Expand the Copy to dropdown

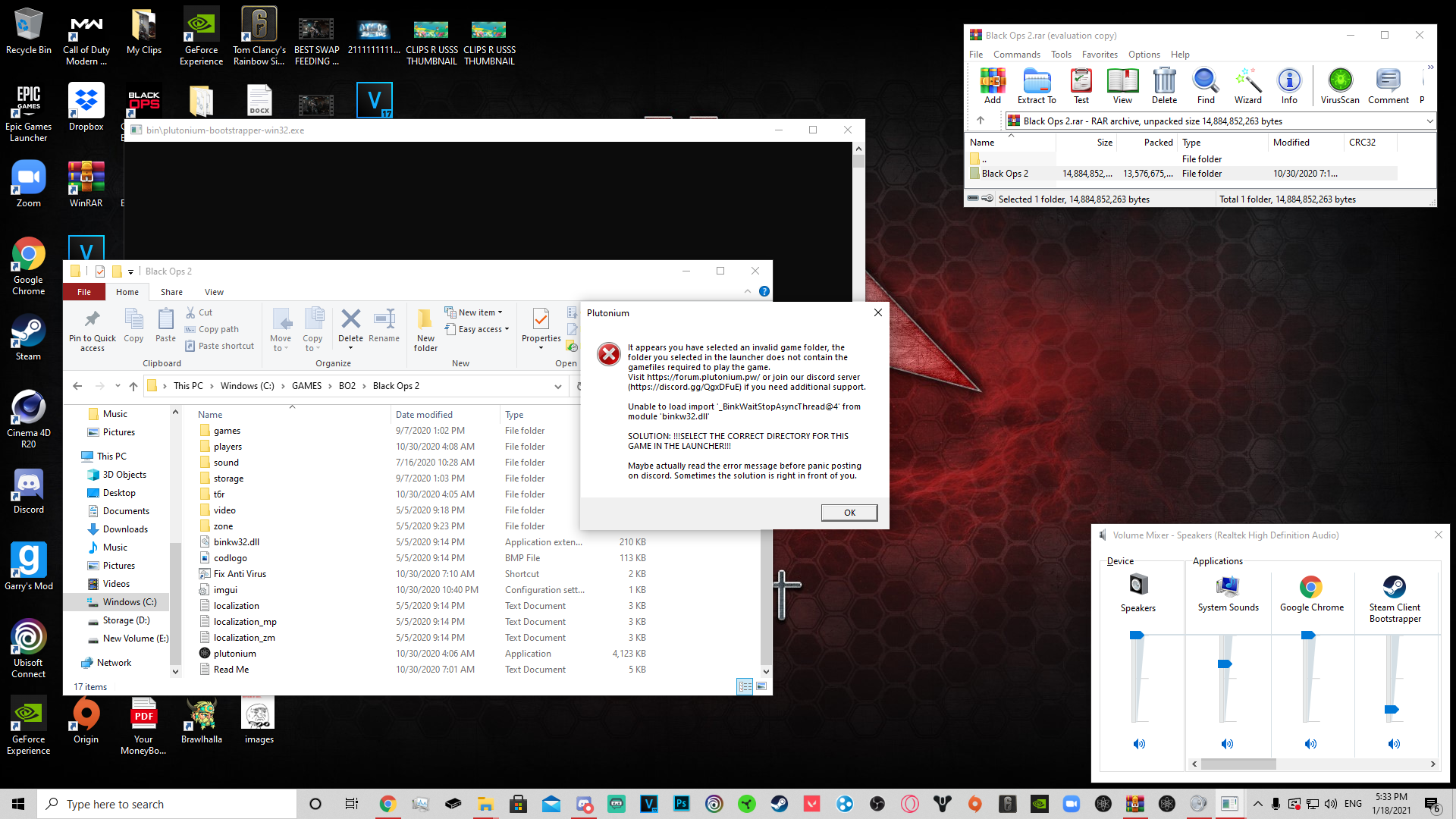312,344
